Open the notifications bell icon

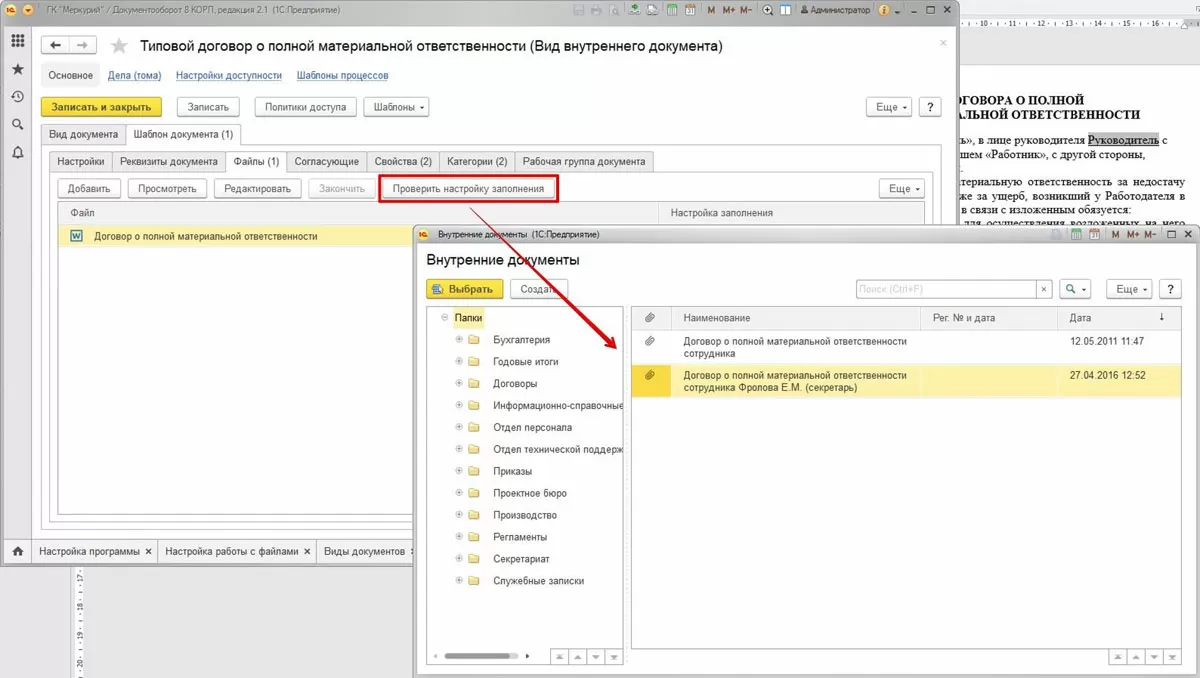click(17, 153)
